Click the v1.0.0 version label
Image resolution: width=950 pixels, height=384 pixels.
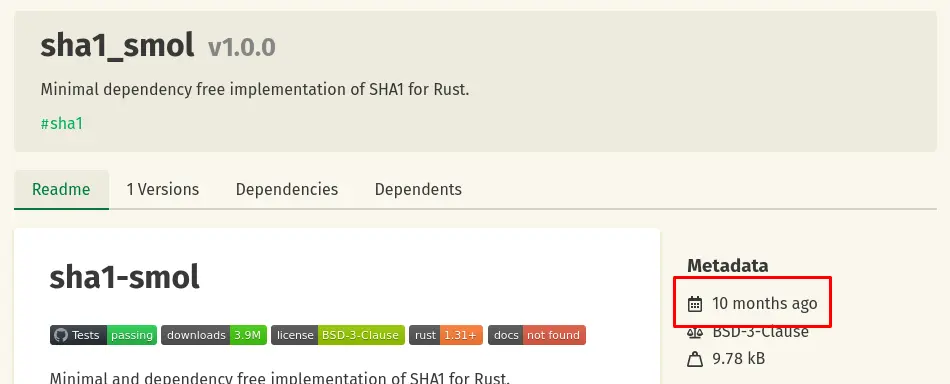click(242, 47)
